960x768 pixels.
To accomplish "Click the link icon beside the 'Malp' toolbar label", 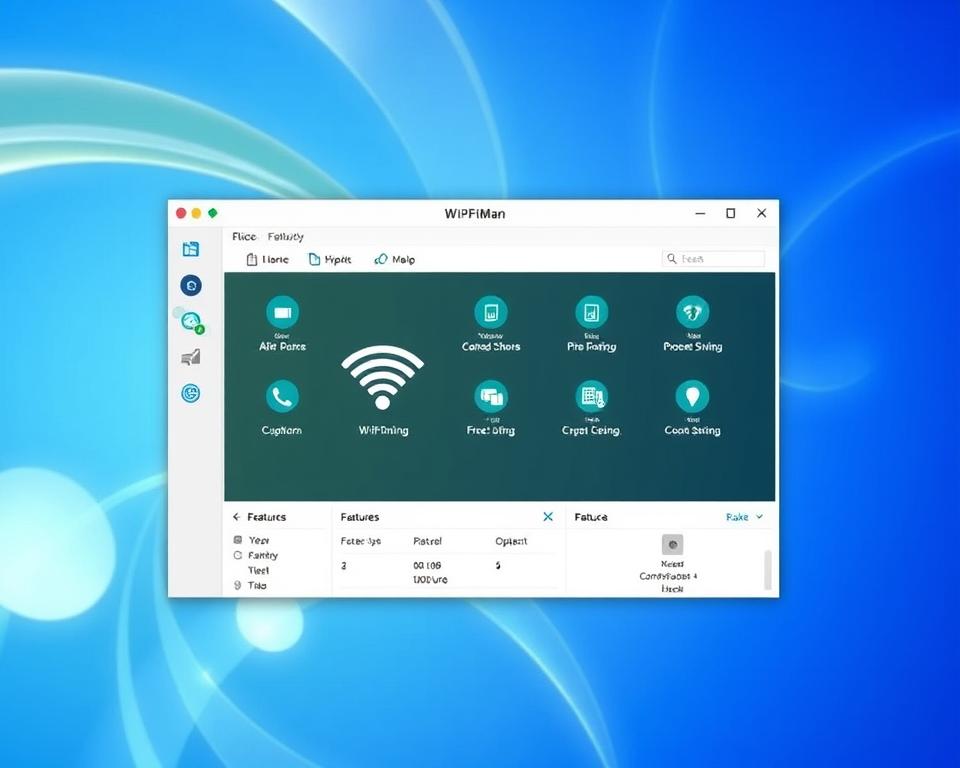I will click(380, 259).
